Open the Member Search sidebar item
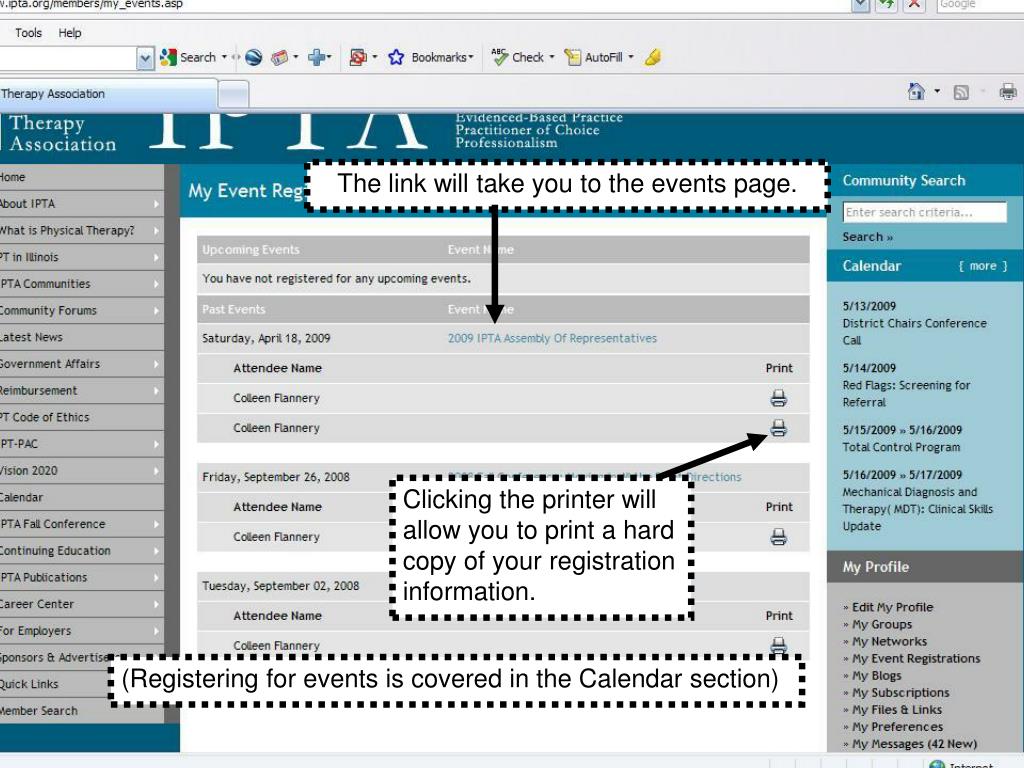 pyautogui.click(x=82, y=711)
